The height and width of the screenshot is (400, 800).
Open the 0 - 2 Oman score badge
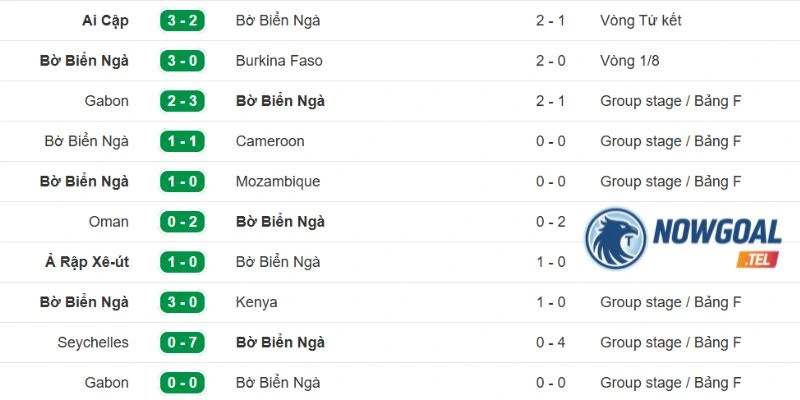(182, 222)
